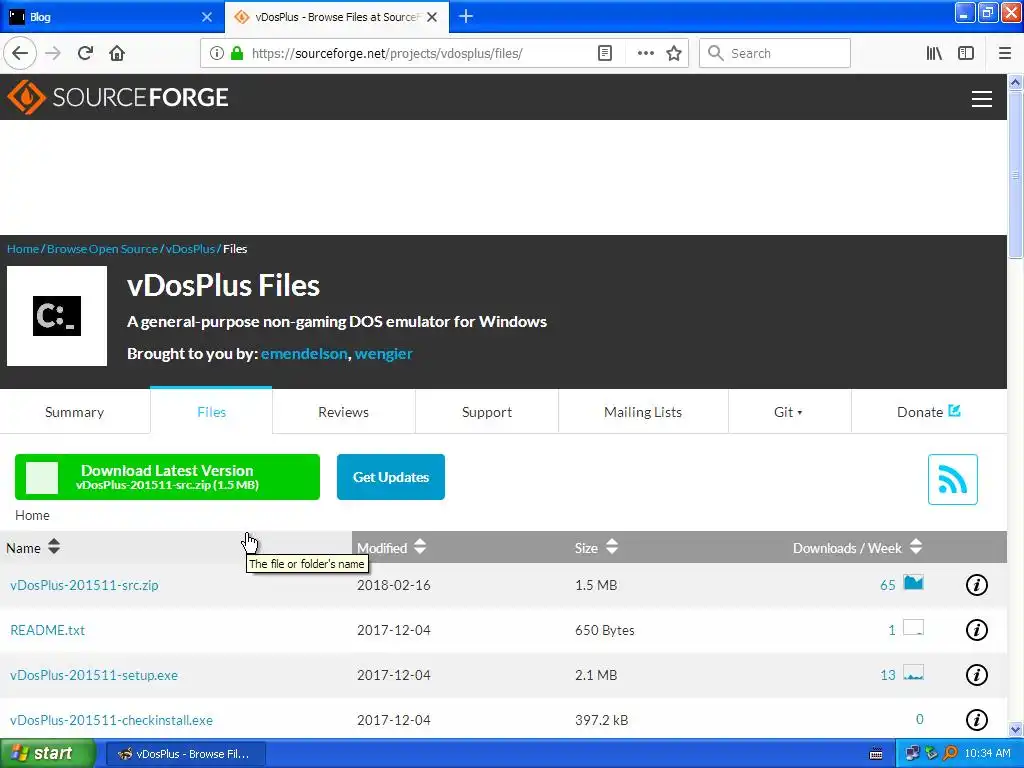This screenshot has height=768, width=1024.
Task: Toggle Reader View icon in address bar
Action: pyautogui.click(x=605, y=54)
